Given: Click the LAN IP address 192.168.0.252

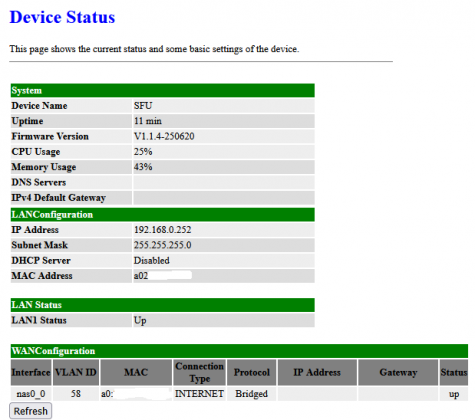Looking at the screenshot, I should (x=163, y=230).
